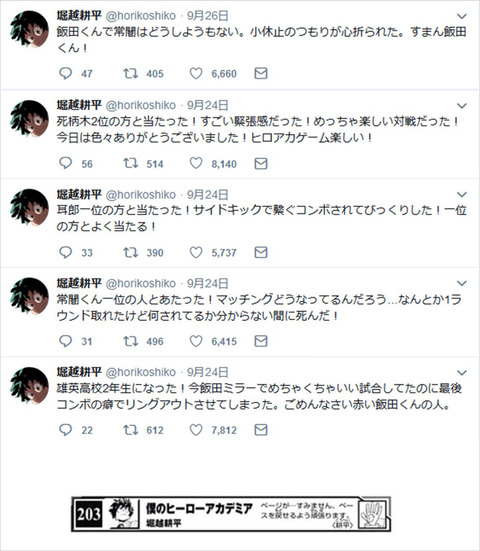
Task: Retweet the tweet with 405 retweets
Action: (130, 73)
